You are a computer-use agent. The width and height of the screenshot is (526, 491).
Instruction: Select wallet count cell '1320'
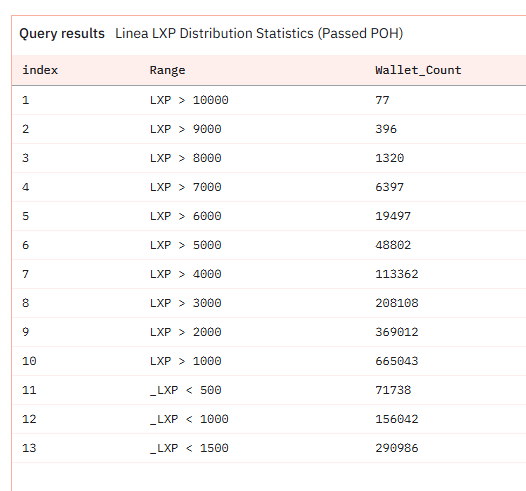click(389, 158)
